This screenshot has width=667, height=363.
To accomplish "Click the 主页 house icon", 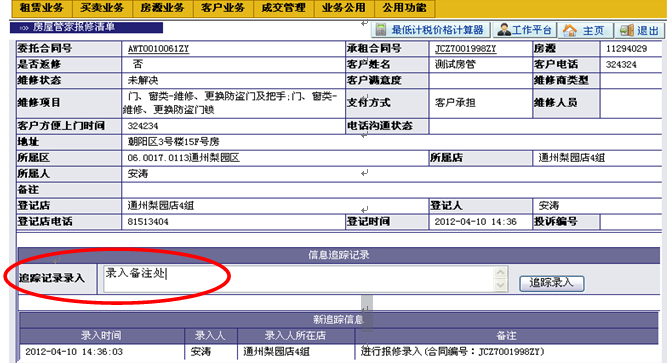I will click(570, 30).
